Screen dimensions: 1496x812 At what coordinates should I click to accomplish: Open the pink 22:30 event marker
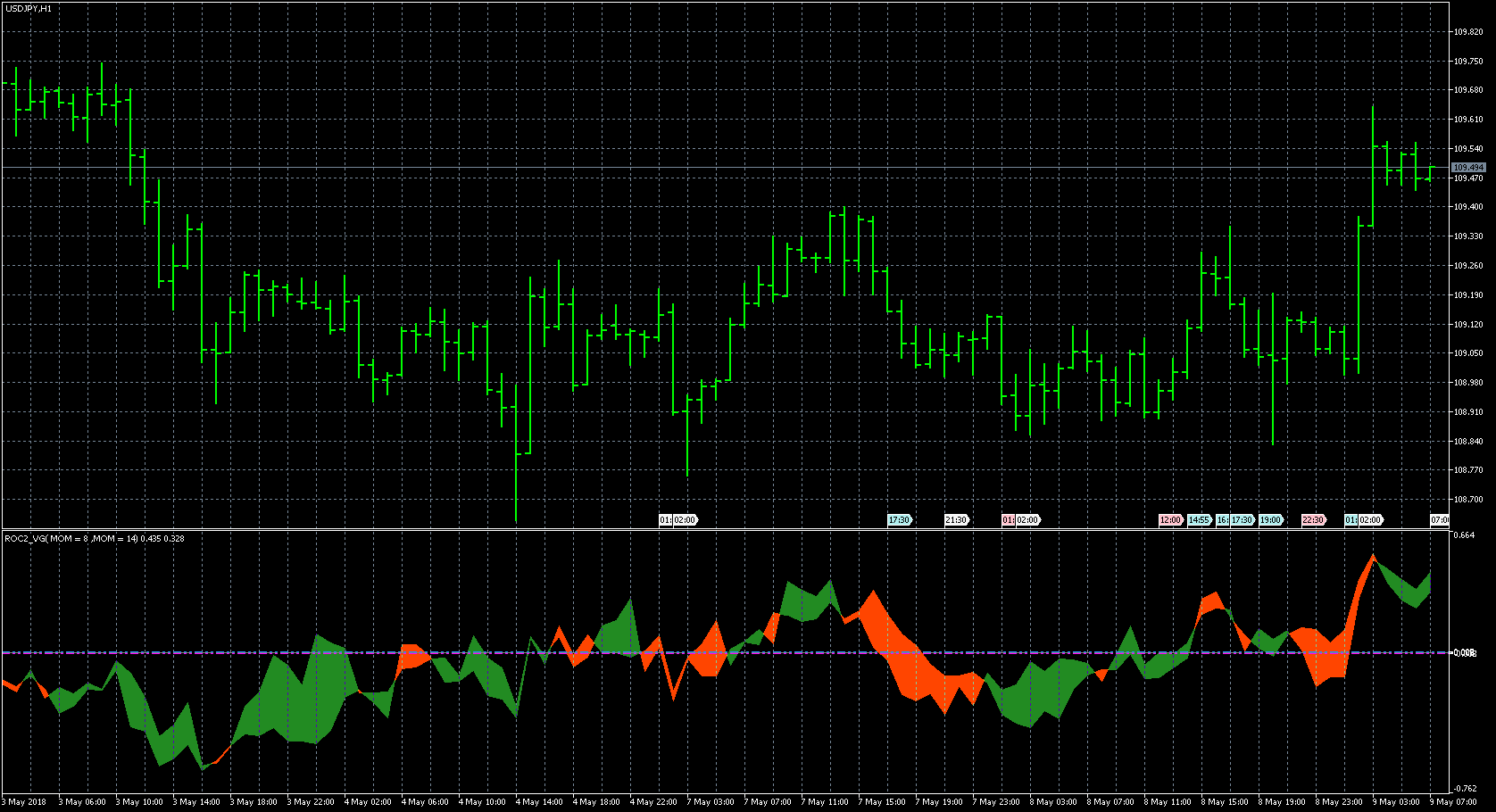click(x=1312, y=520)
